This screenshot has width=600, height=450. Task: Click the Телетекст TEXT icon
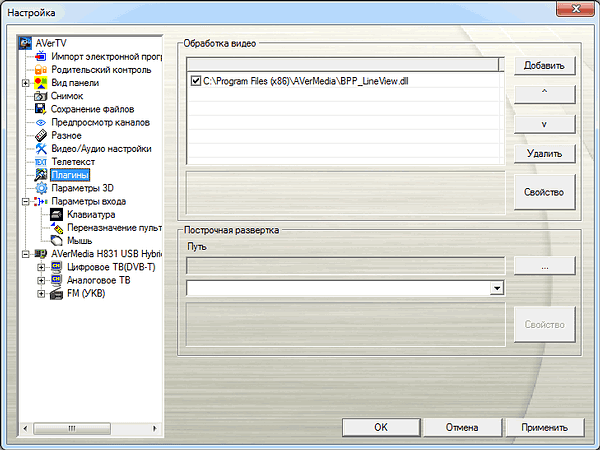click(41, 162)
